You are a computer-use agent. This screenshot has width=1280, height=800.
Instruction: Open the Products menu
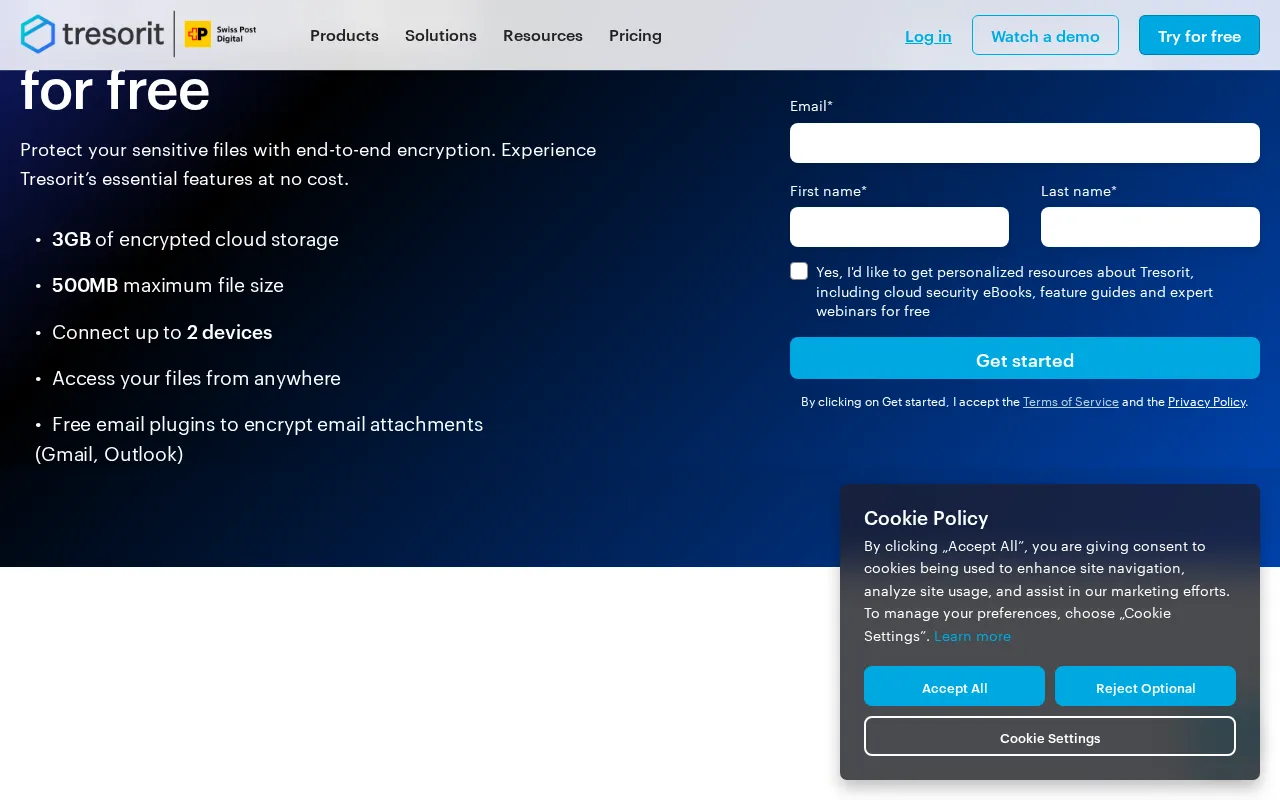[344, 35]
